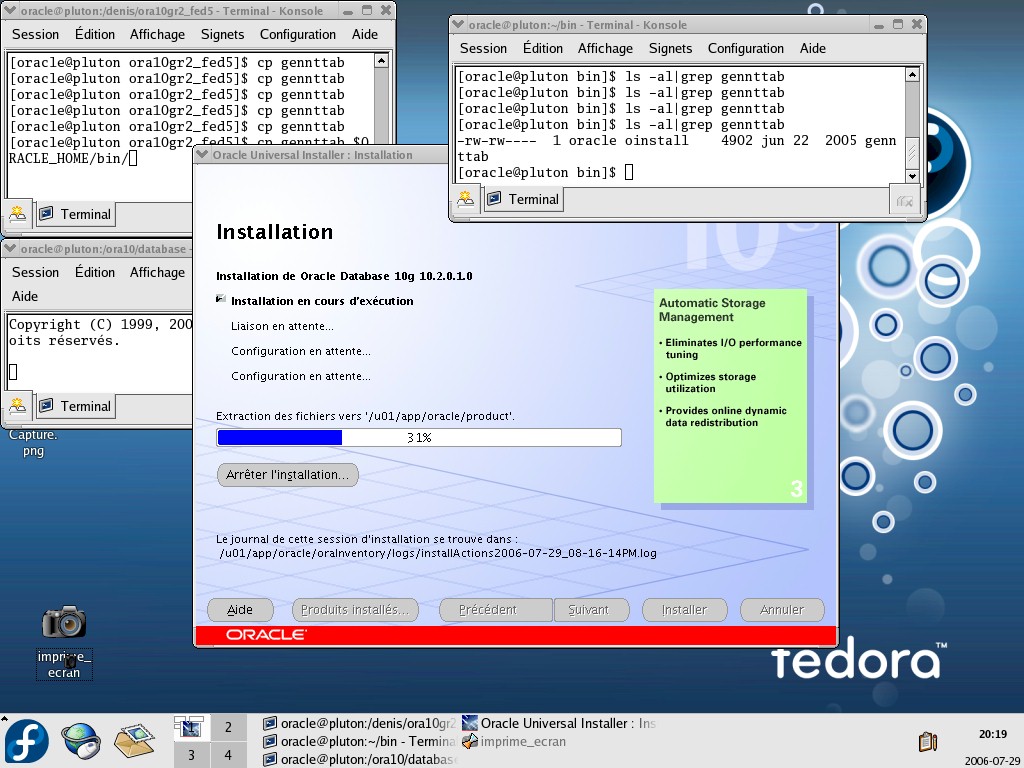Click new session icon in ~/bin Konsole
1024x768 pixels.
click(466, 199)
